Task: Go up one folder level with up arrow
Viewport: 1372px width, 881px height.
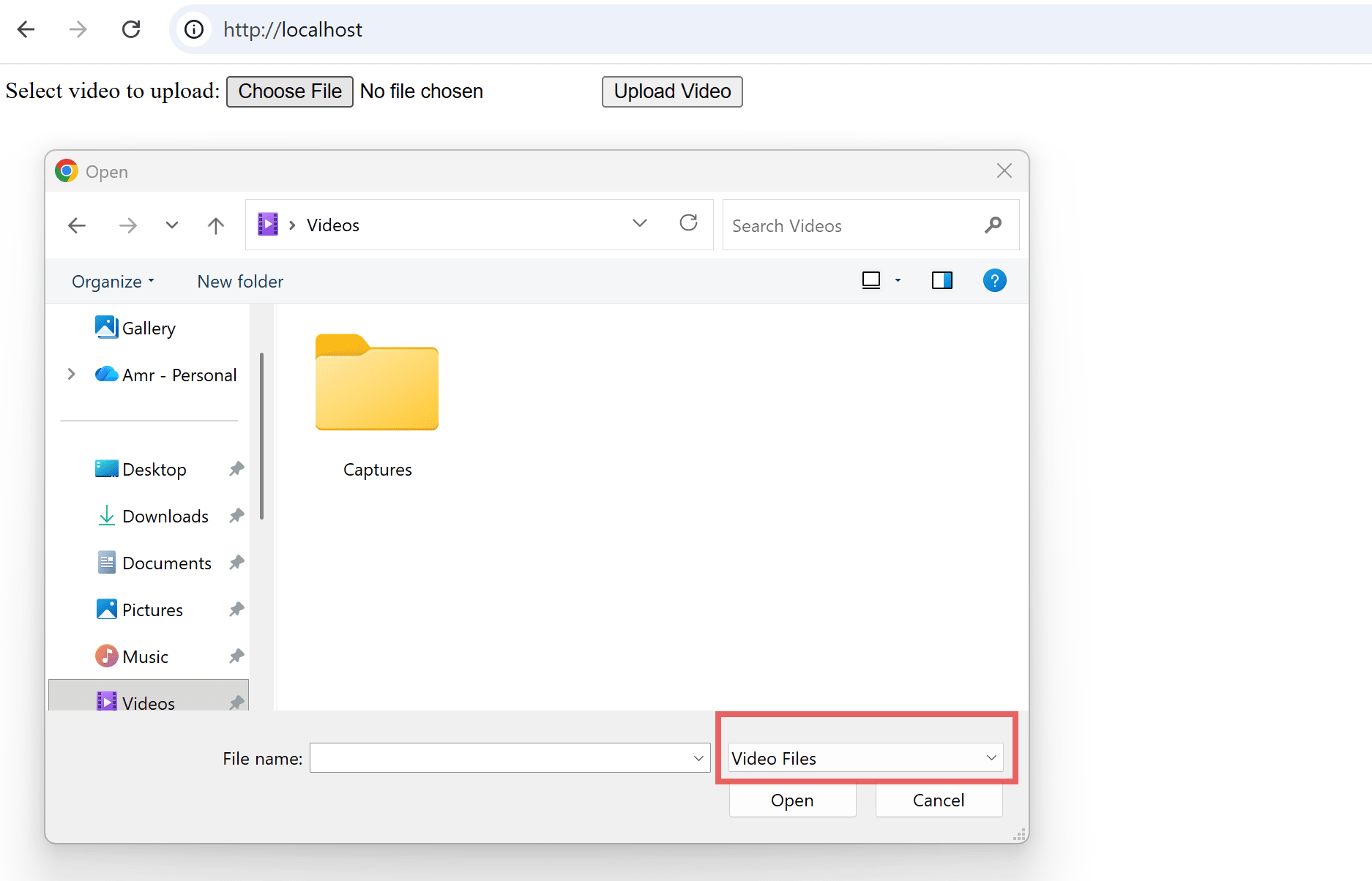Action: [x=215, y=225]
